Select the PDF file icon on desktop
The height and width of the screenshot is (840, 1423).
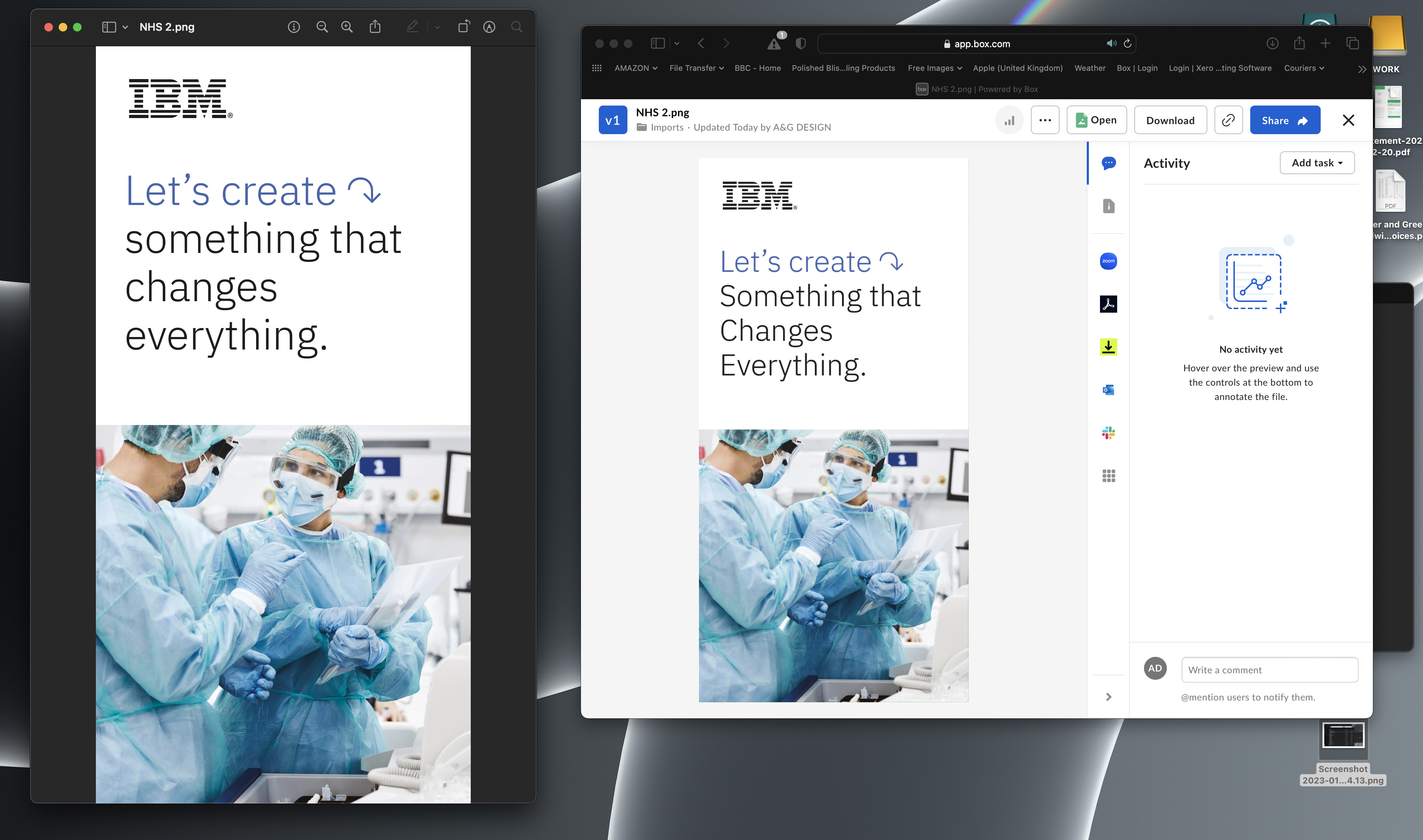tap(1391, 191)
